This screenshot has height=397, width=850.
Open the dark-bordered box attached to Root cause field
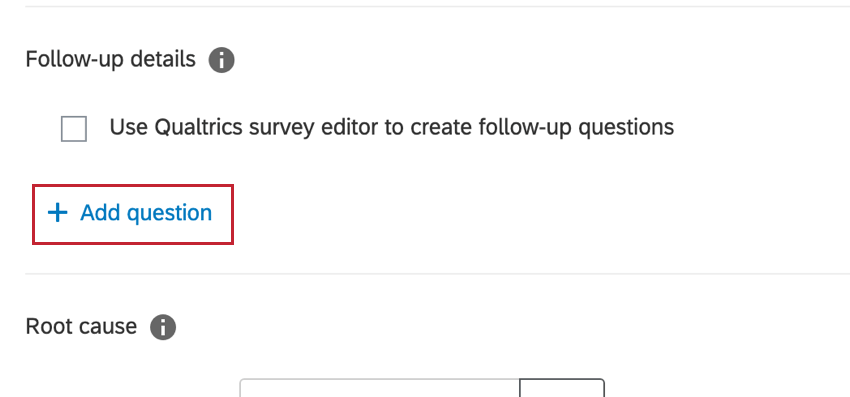562,388
